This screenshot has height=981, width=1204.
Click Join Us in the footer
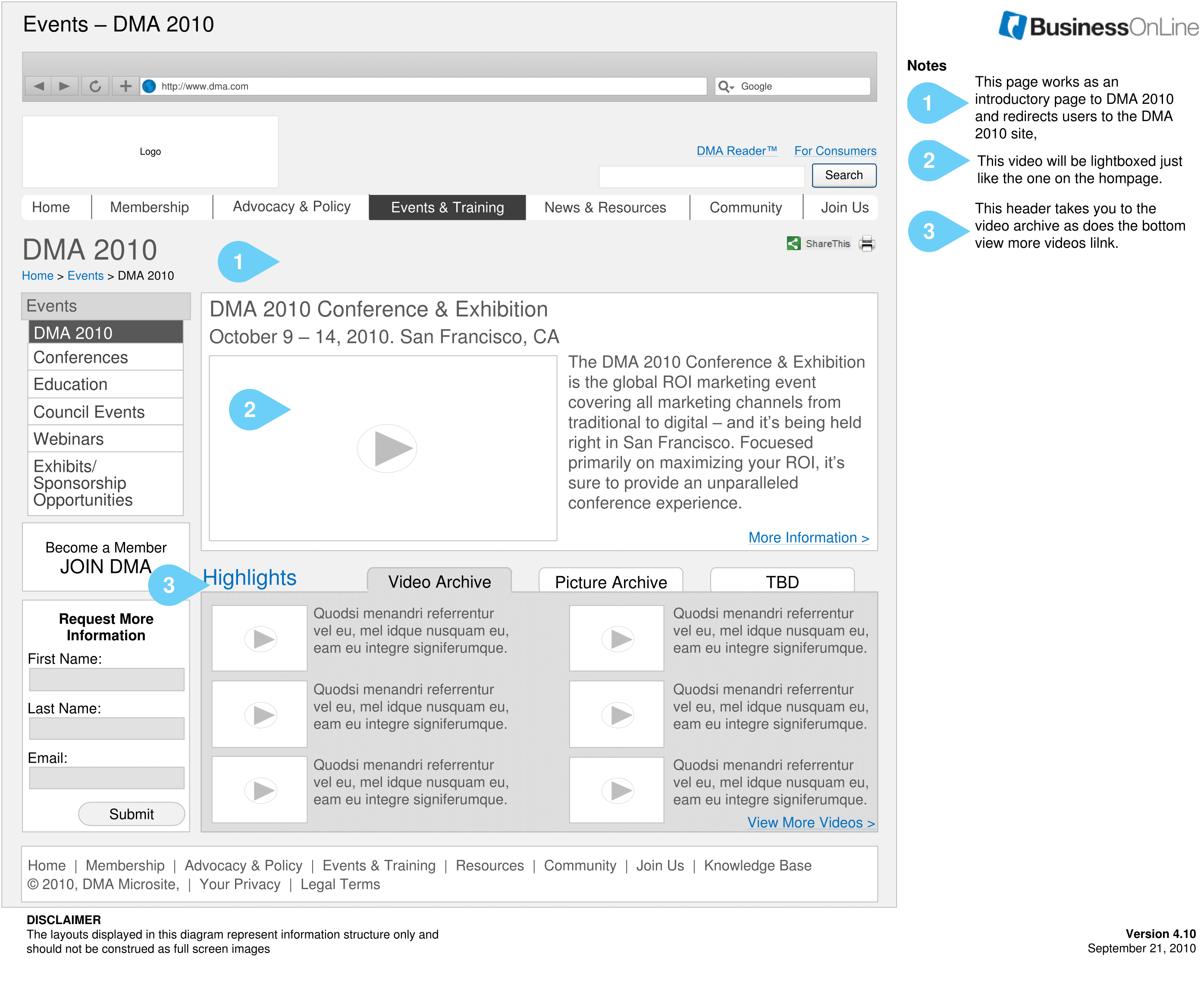pyautogui.click(x=660, y=865)
